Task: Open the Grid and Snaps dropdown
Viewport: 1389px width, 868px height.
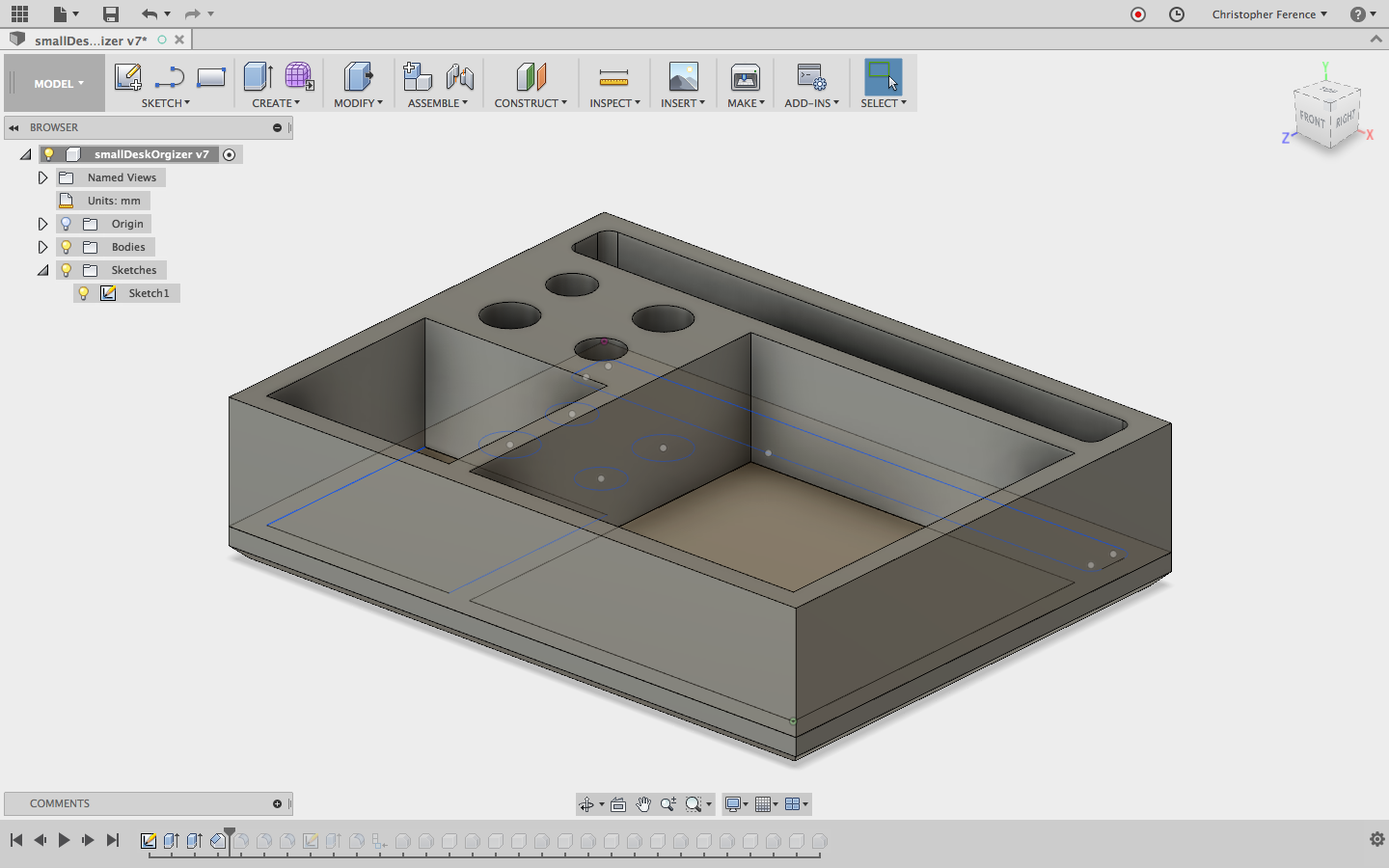Action: pyautogui.click(x=767, y=804)
